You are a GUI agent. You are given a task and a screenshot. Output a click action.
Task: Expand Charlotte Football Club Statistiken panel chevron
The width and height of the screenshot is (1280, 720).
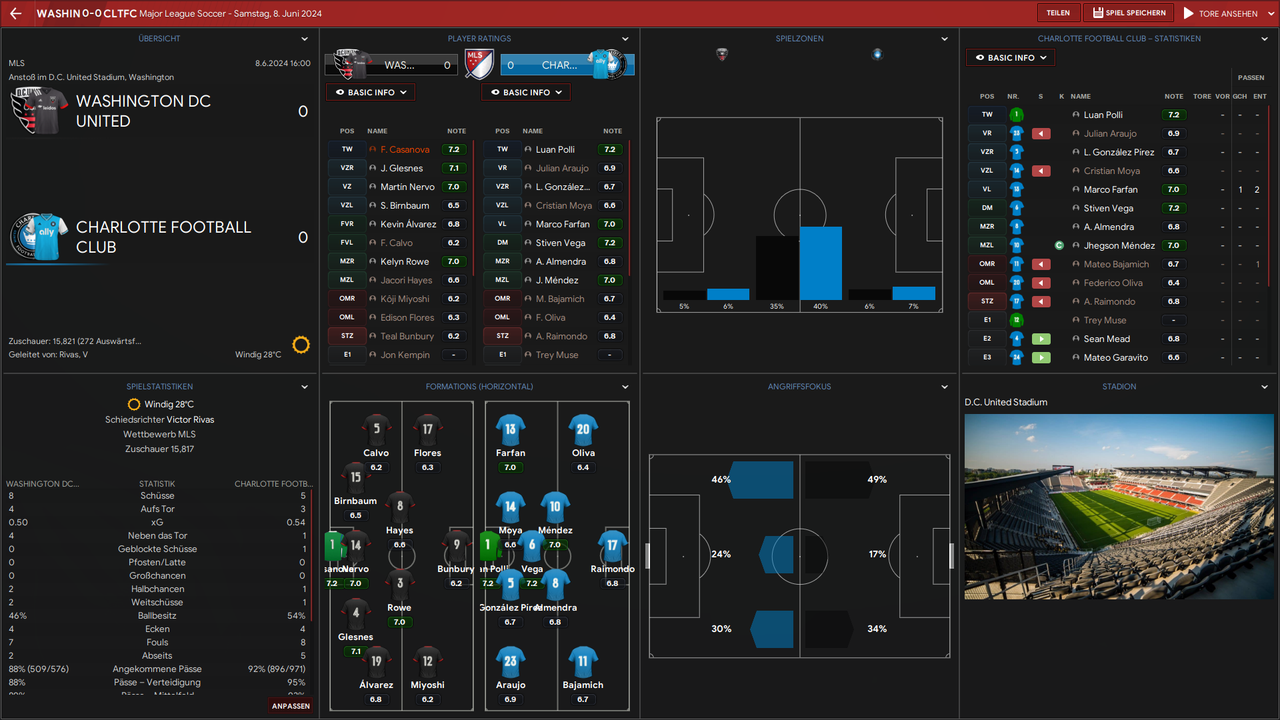[x=1265, y=39]
